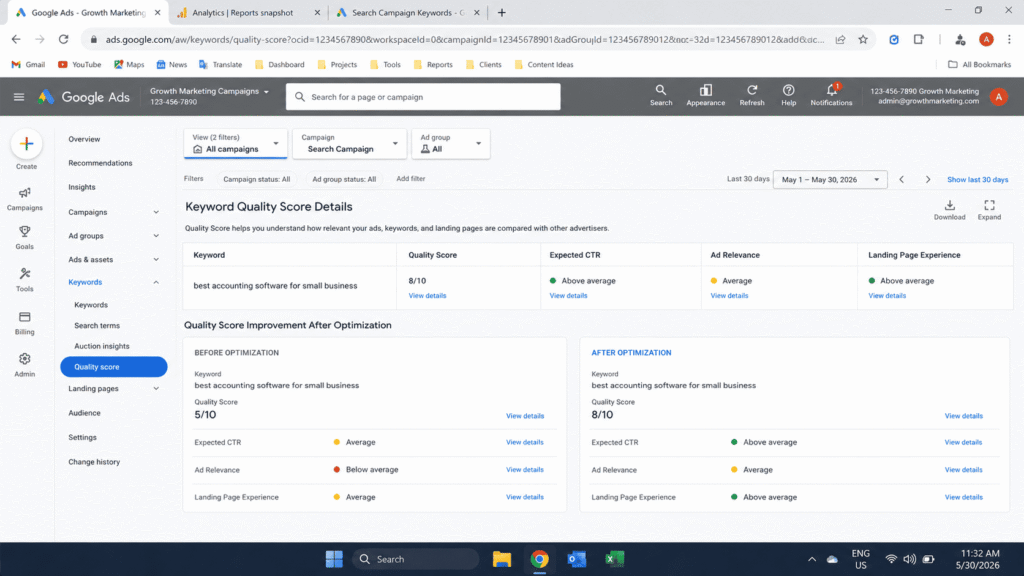
Task: Click the browser back arrow
Action: tap(16, 39)
